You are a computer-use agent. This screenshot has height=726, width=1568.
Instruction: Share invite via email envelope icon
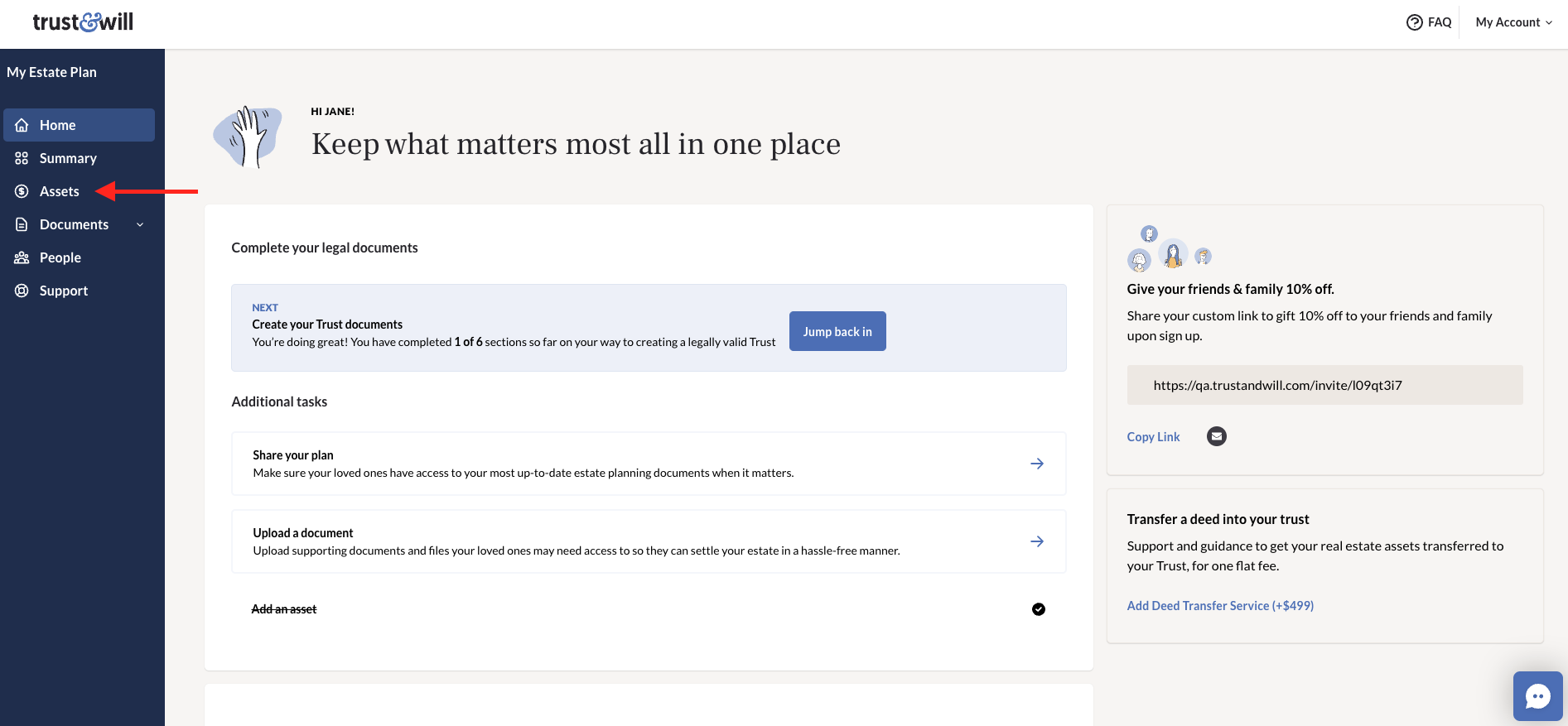1217,436
